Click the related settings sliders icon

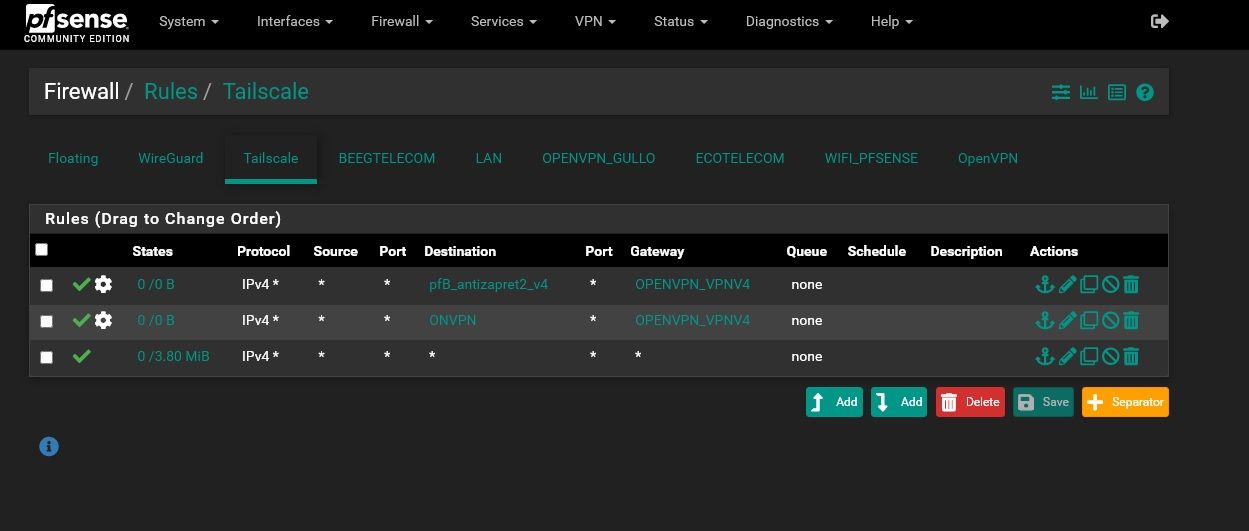(x=1061, y=92)
